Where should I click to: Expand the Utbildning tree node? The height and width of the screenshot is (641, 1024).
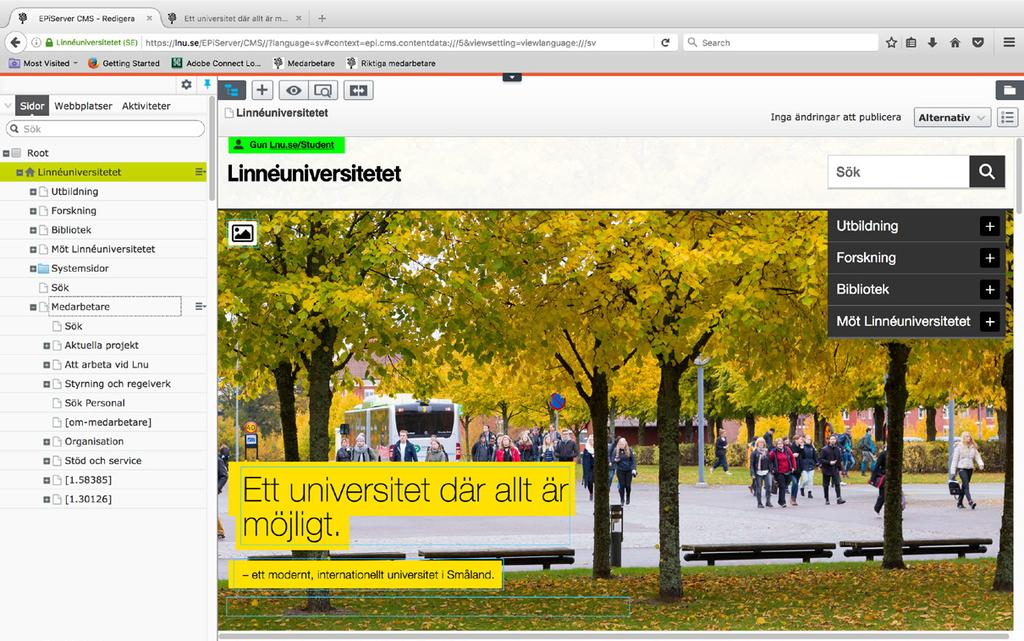(33, 192)
